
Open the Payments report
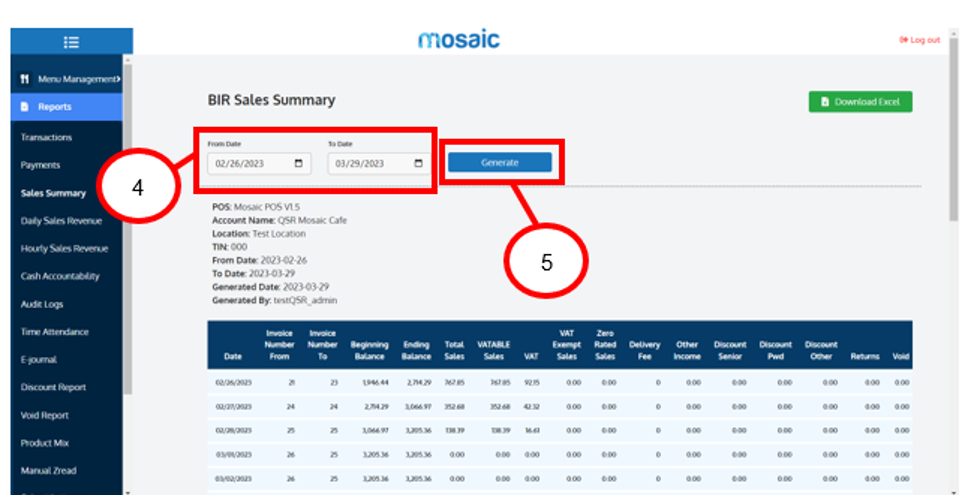pos(40,165)
